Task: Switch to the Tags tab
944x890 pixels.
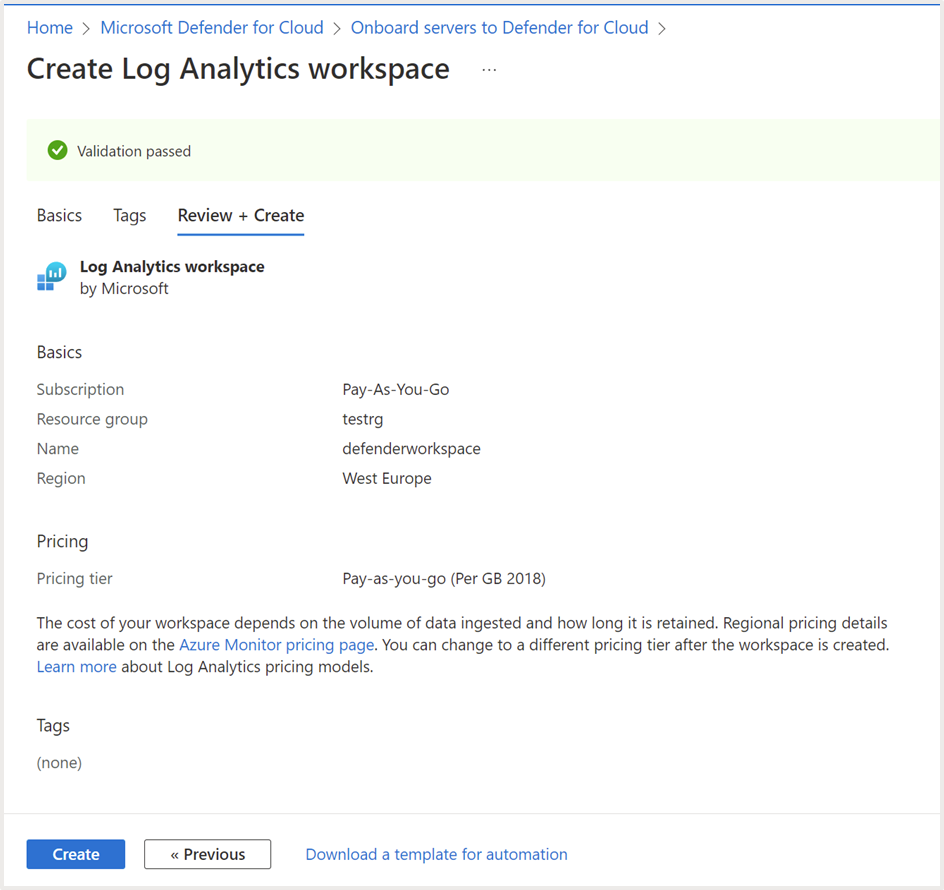Action: [x=130, y=215]
